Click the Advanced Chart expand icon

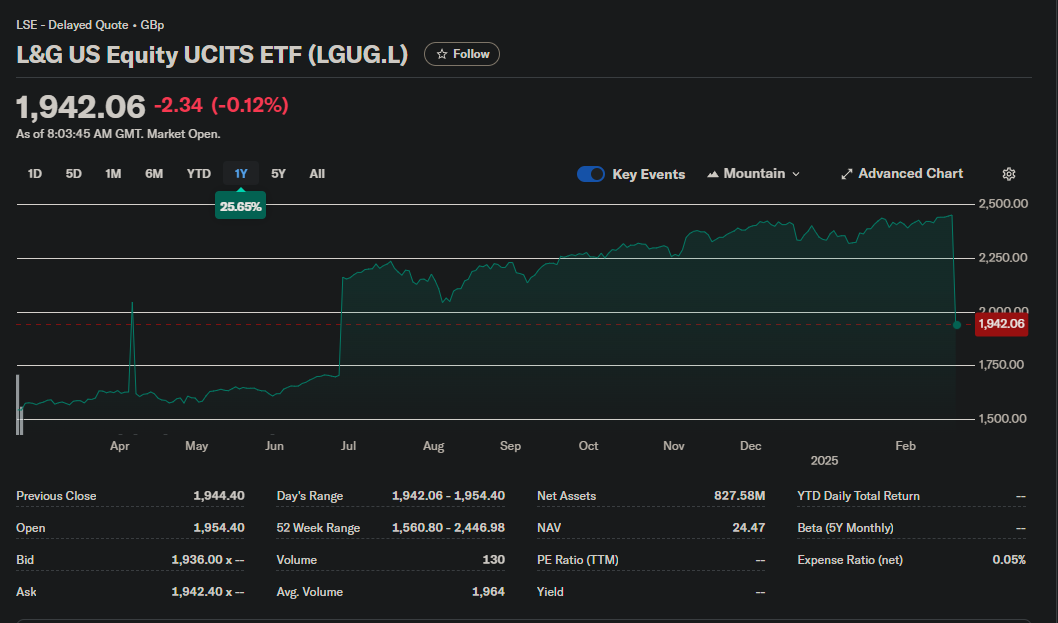click(847, 174)
